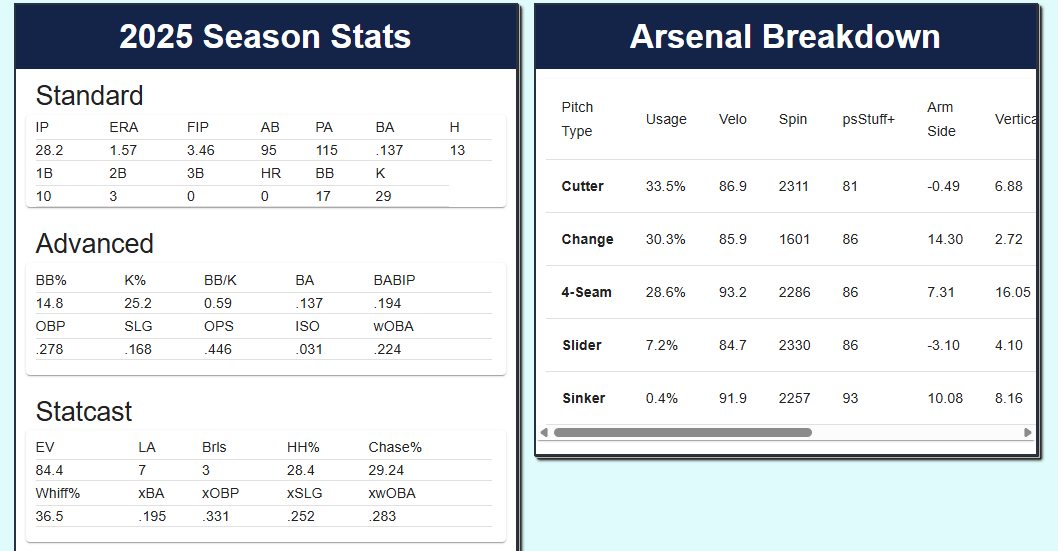
Task: Click the Velo column header
Action: (733, 119)
